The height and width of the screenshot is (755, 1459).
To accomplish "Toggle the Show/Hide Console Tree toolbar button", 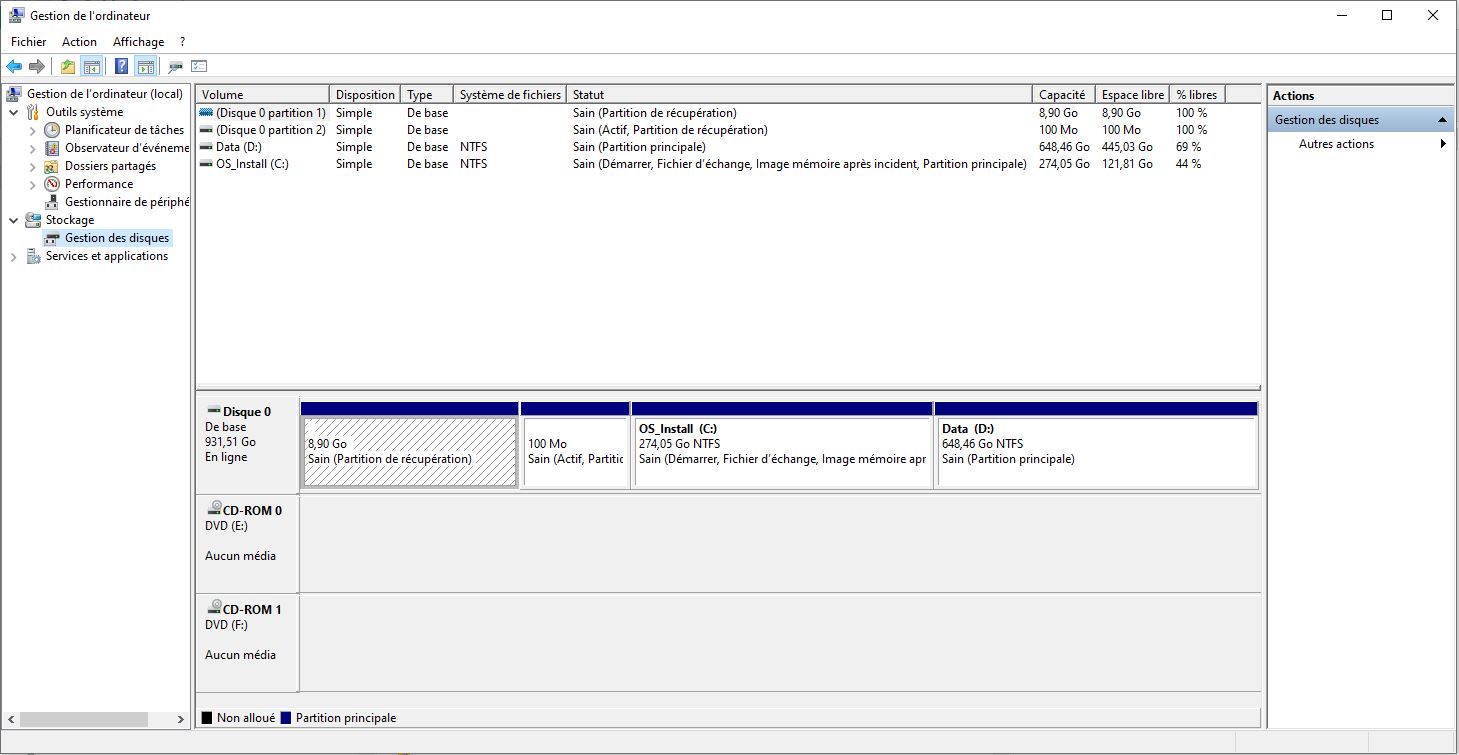I will point(92,67).
